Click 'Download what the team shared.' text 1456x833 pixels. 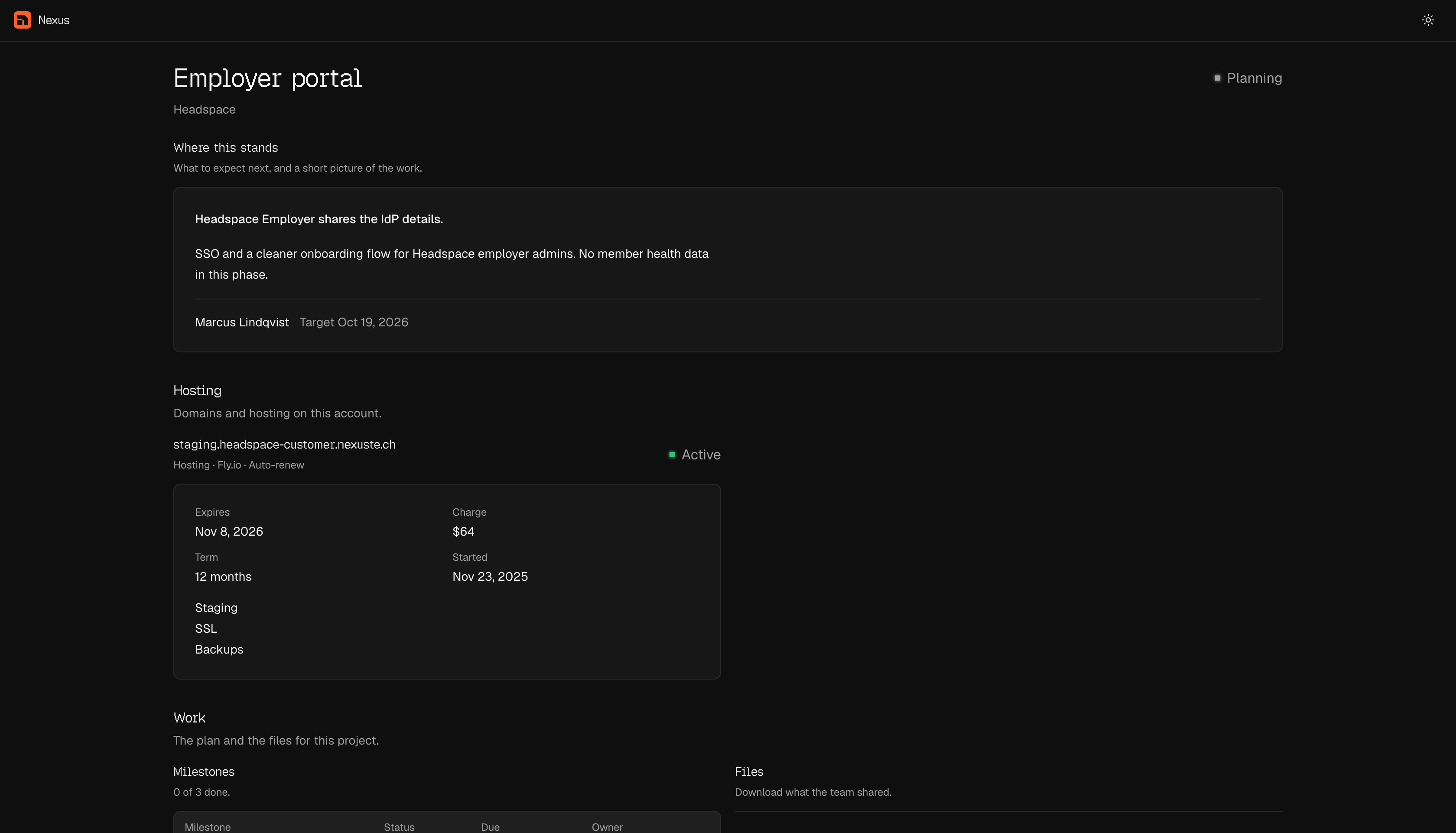812,792
